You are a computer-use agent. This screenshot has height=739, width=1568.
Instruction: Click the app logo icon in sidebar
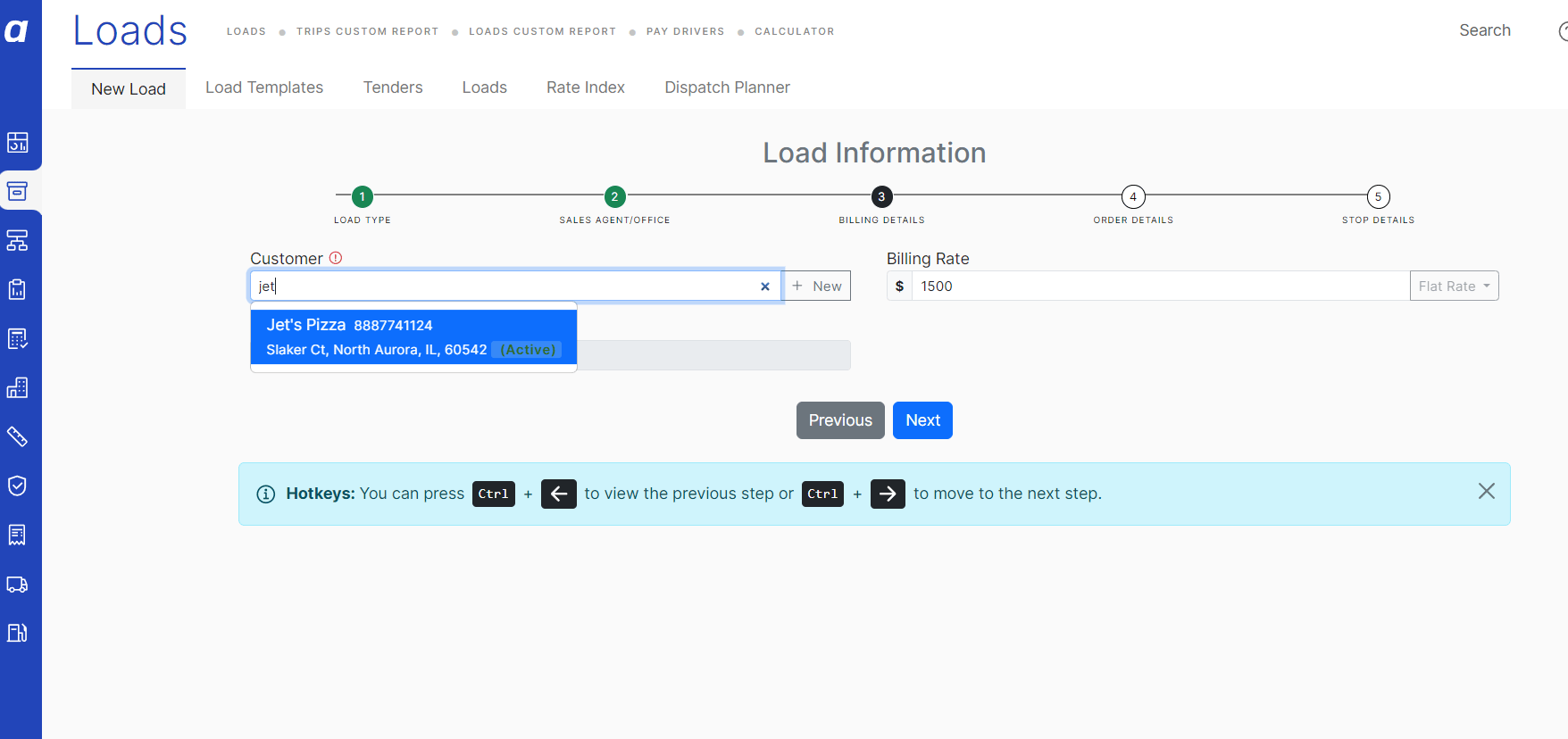pos(17,31)
